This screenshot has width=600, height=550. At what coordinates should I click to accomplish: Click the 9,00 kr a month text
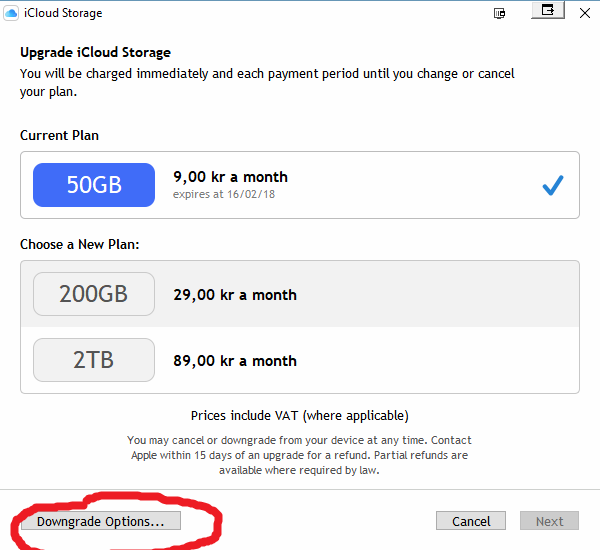(x=230, y=177)
